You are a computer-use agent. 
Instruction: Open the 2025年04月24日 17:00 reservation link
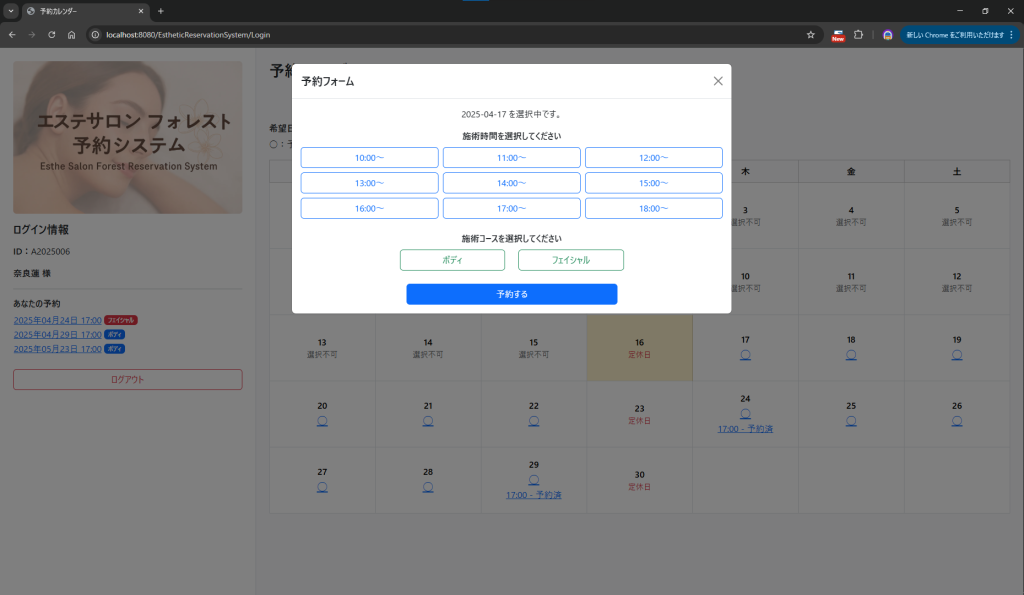click(57, 320)
